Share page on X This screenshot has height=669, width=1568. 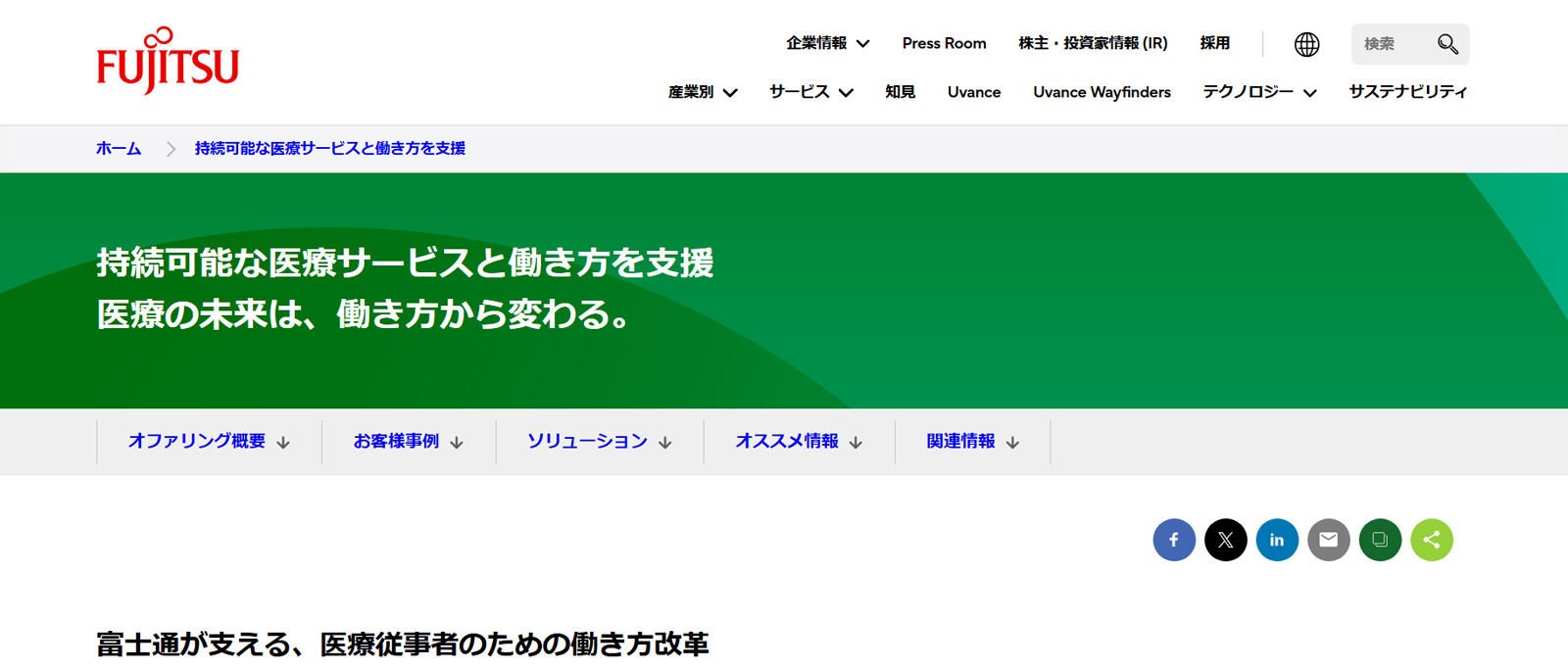tap(1226, 540)
